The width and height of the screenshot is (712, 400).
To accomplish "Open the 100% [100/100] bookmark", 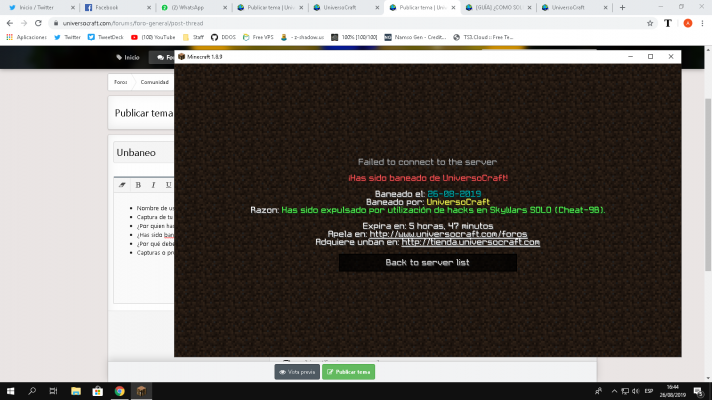I will [x=354, y=37].
